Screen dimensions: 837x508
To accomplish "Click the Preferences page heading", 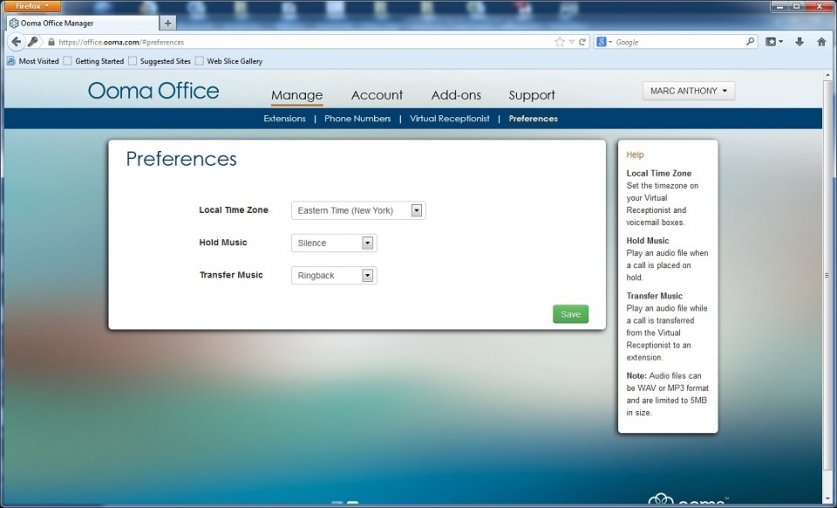I will pos(181,159).
